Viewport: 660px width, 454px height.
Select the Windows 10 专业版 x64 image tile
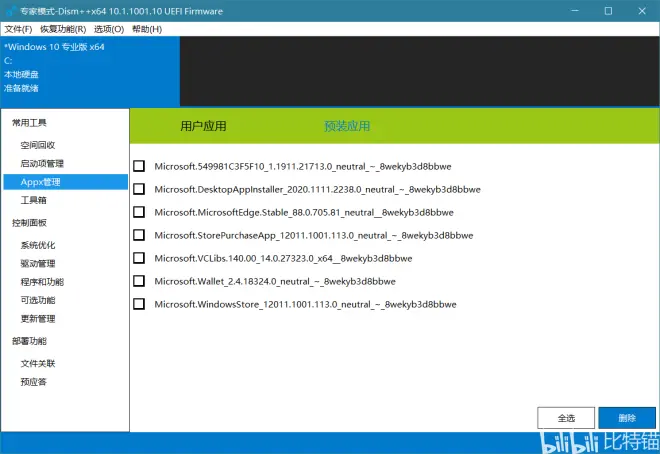90,68
